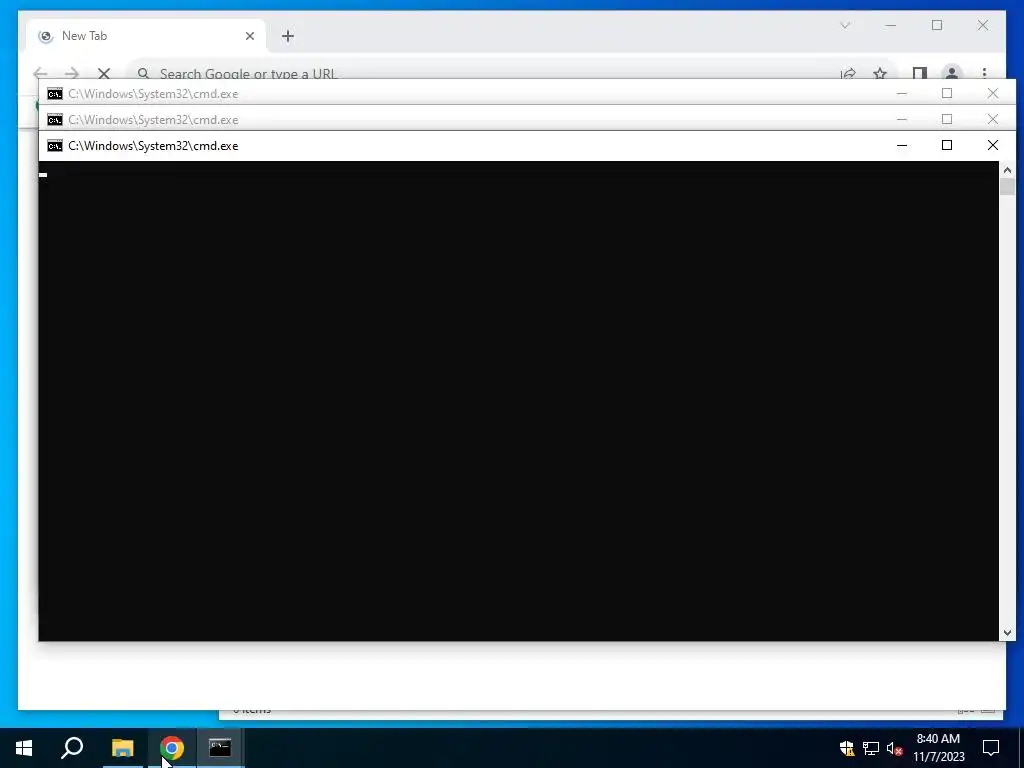
Task: Click the cmd vertical scrollbar thumb
Action: (x=1007, y=187)
